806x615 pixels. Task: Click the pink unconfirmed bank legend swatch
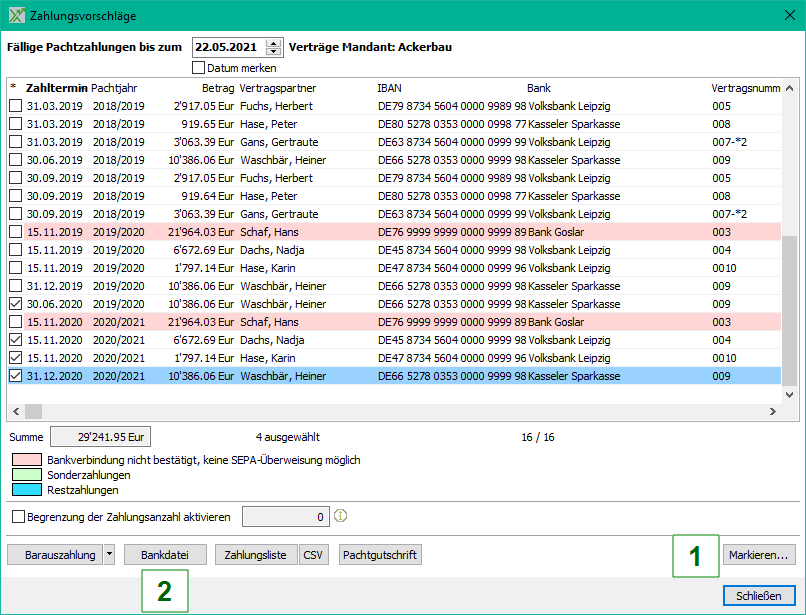(x=26, y=460)
